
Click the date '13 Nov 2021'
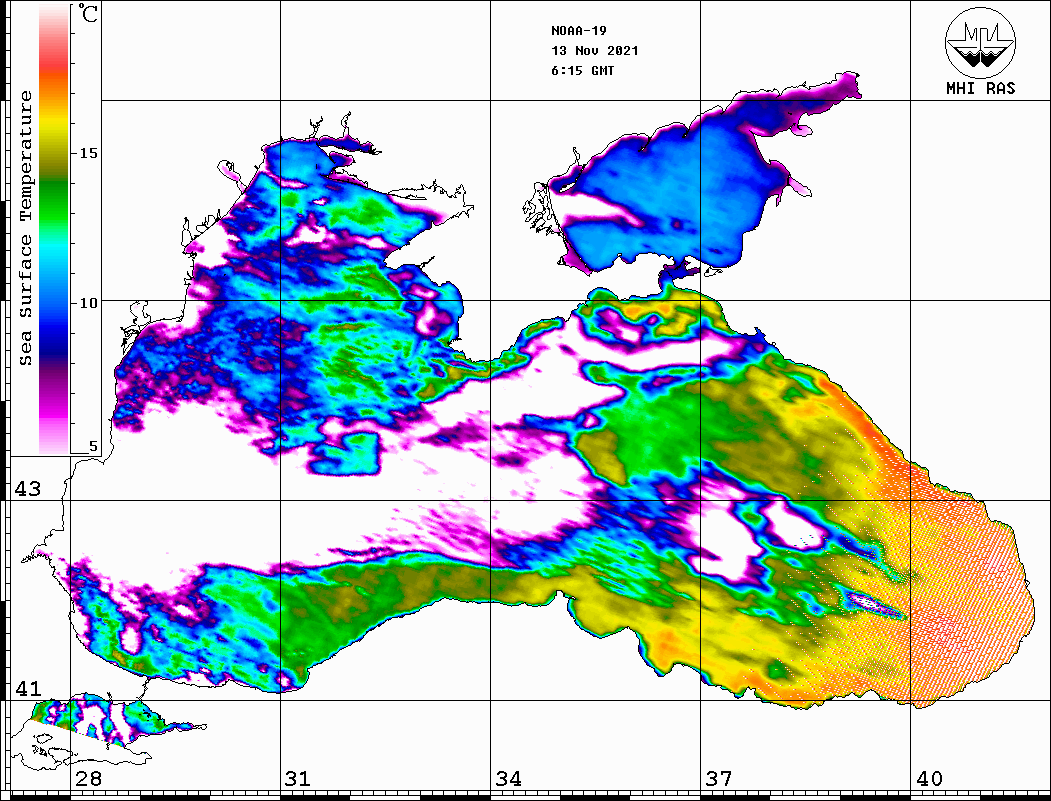(595, 51)
